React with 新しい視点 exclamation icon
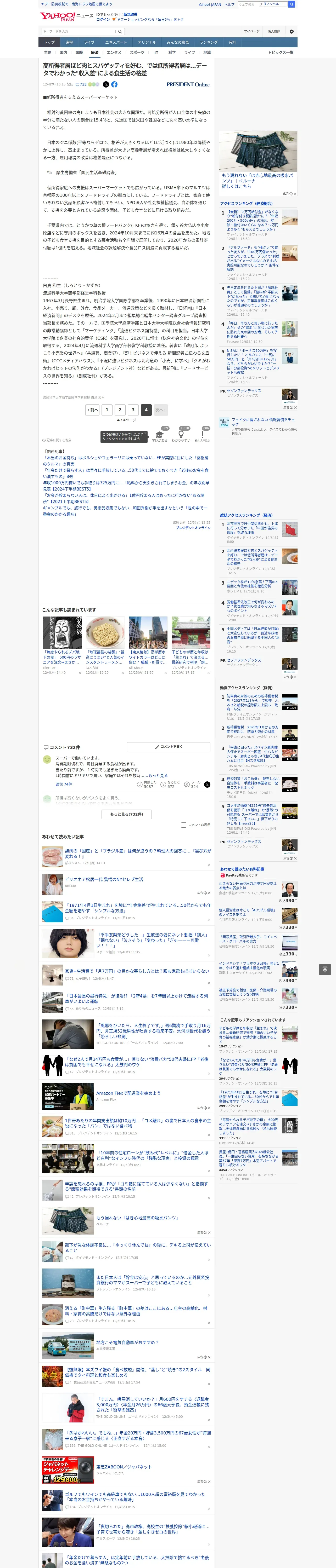 point(203,435)
